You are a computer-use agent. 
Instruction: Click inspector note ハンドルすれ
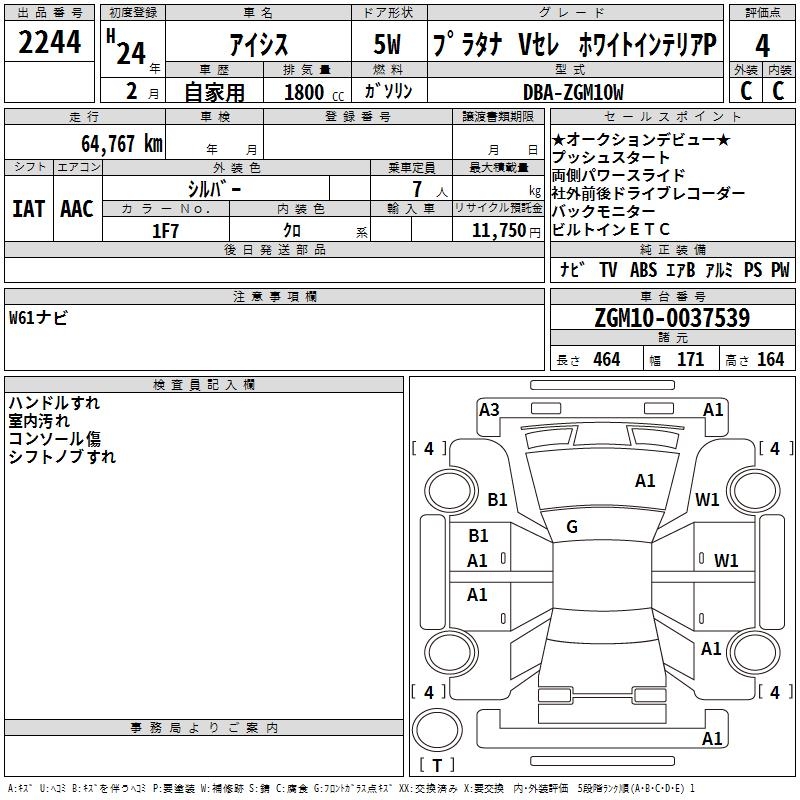point(54,403)
